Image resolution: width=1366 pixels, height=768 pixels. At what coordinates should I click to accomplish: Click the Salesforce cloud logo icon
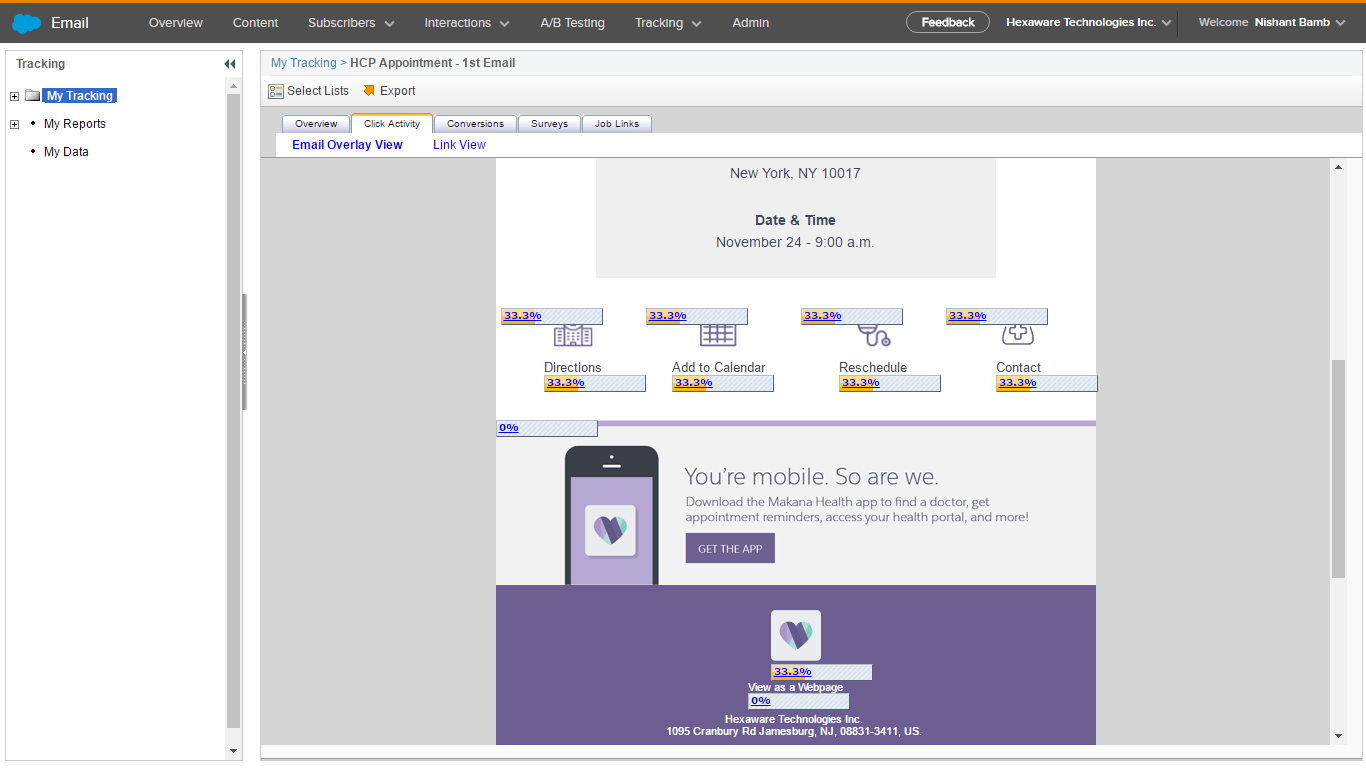[27, 23]
